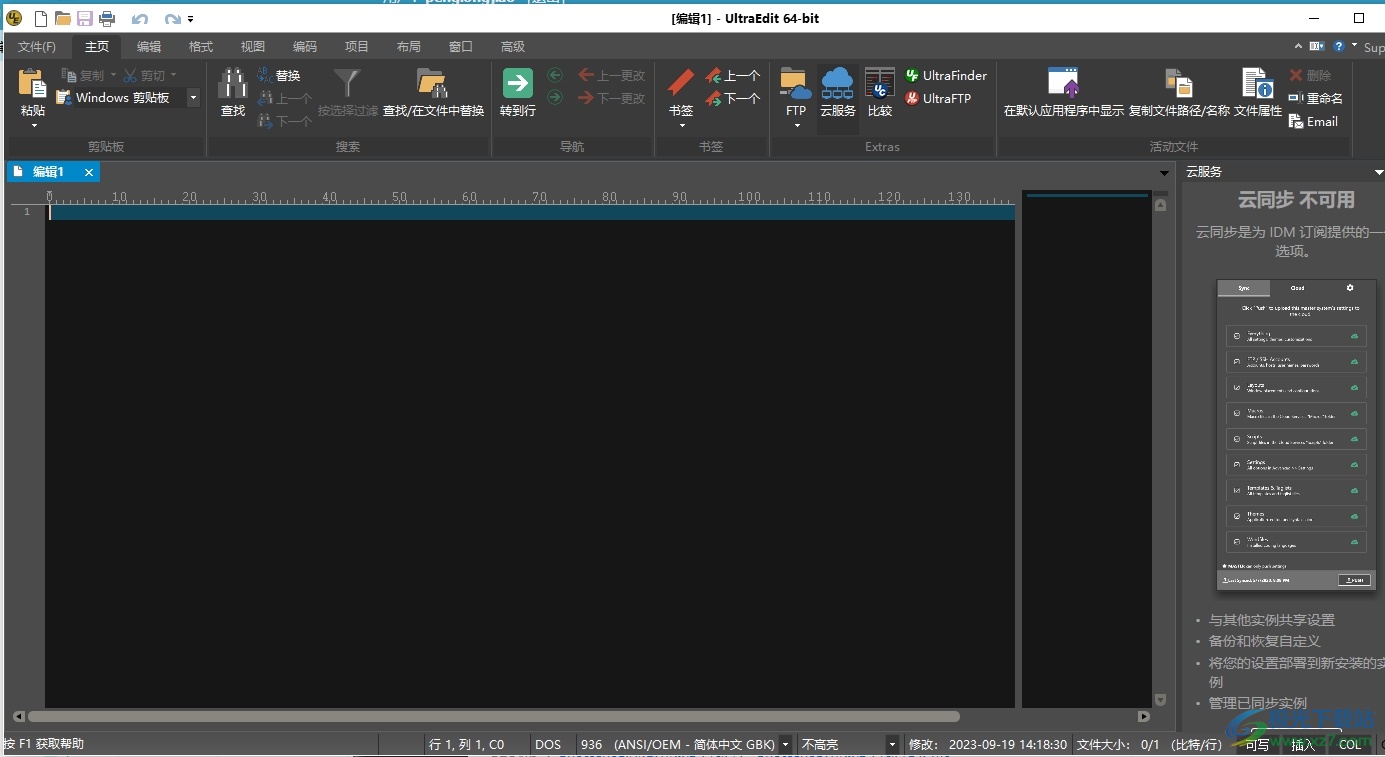Paste from clipboard using 粘贴 icon
This screenshot has width=1385, height=757.
pyautogui.click(x=33, y=83)
